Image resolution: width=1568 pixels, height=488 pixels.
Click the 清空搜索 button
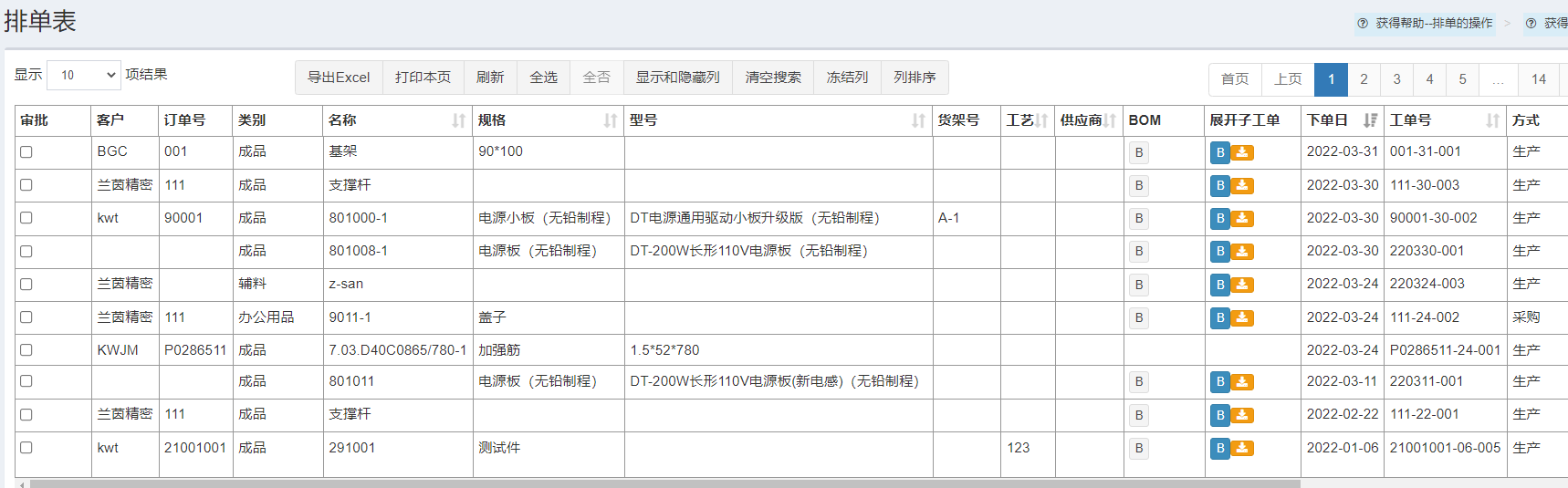click(x=772, y=78)
